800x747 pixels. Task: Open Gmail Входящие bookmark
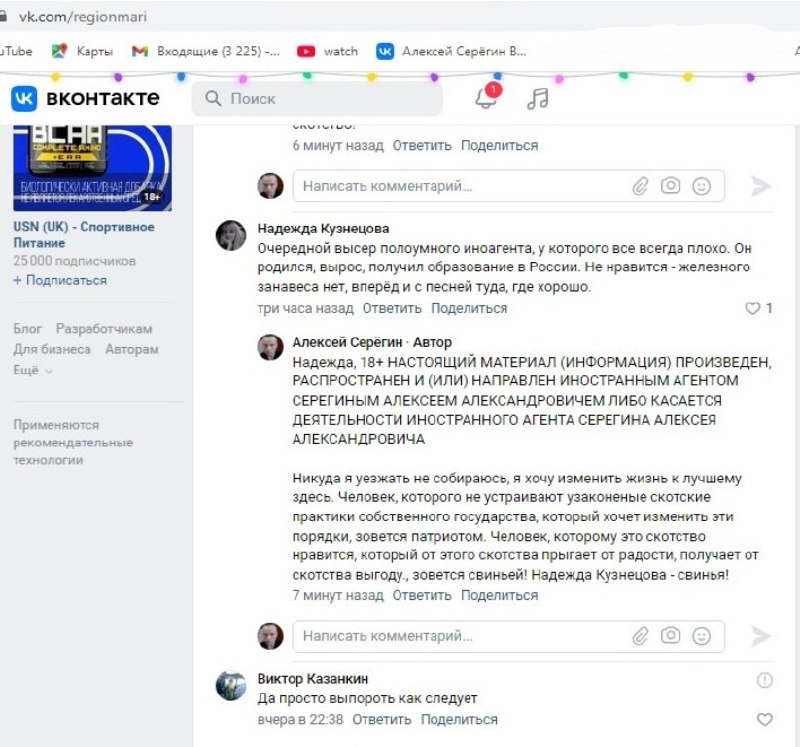coord(206,51)
